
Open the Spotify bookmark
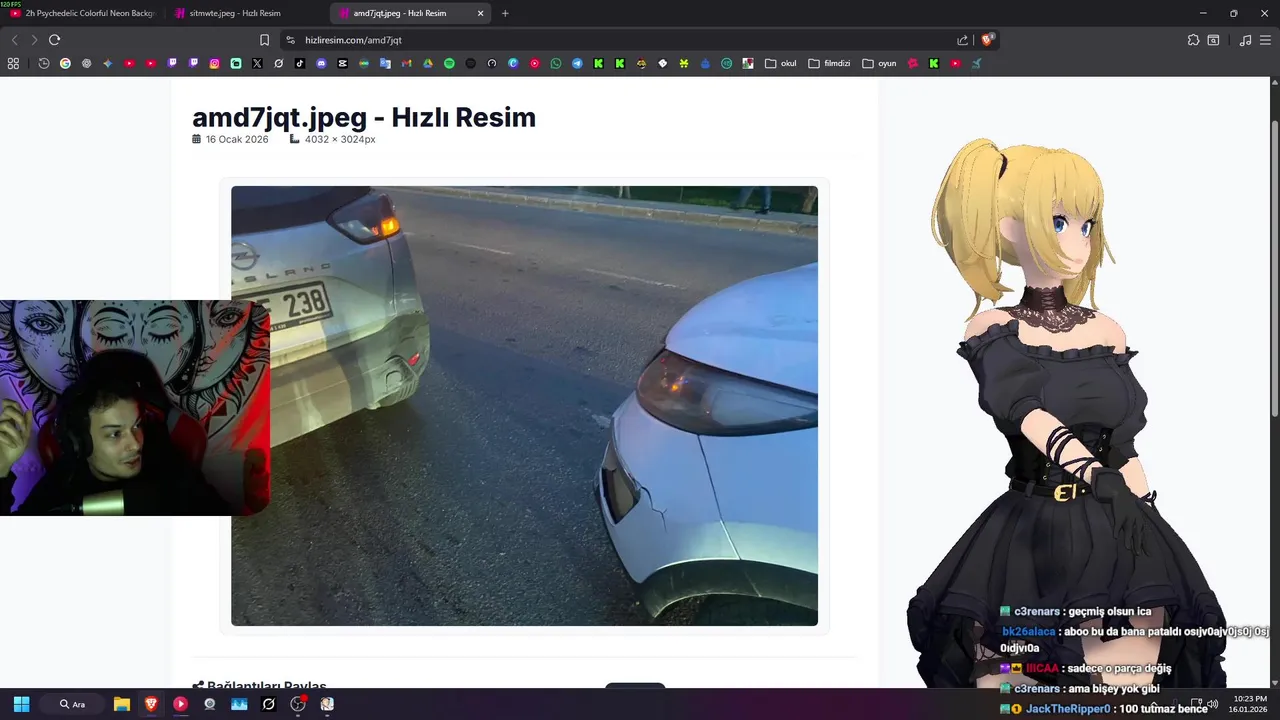[x=449, y=63]
